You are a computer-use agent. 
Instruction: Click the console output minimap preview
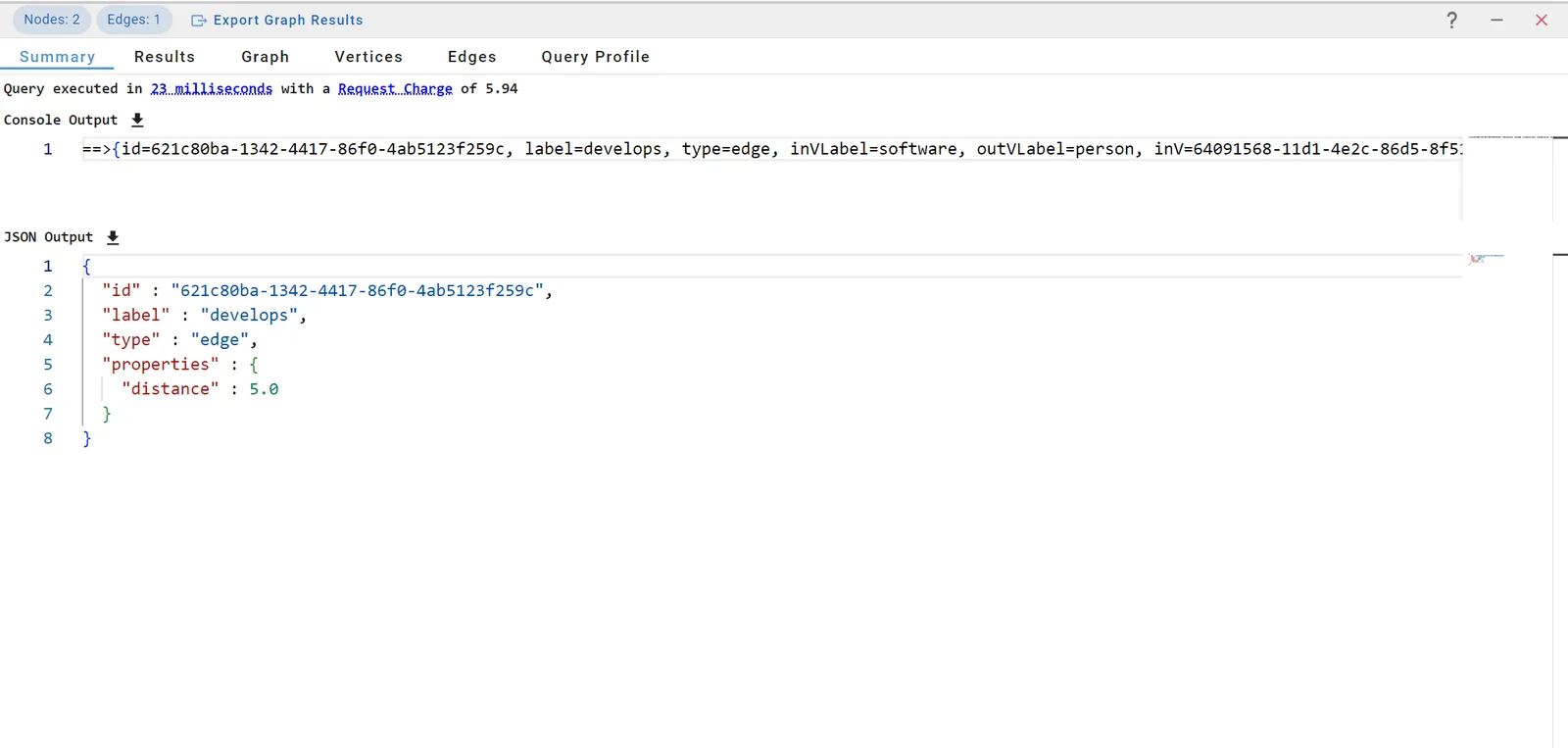pyautogui.click(x=1509, y=137)
